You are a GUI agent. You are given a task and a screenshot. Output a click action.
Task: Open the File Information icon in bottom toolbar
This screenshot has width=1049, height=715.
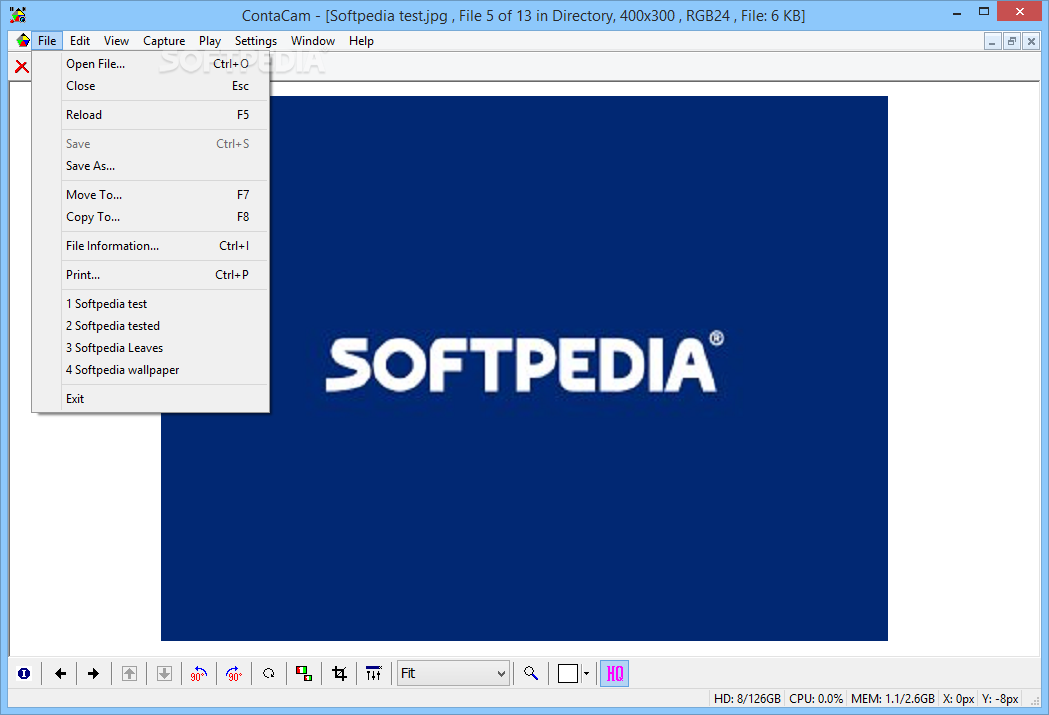[24, 674]
